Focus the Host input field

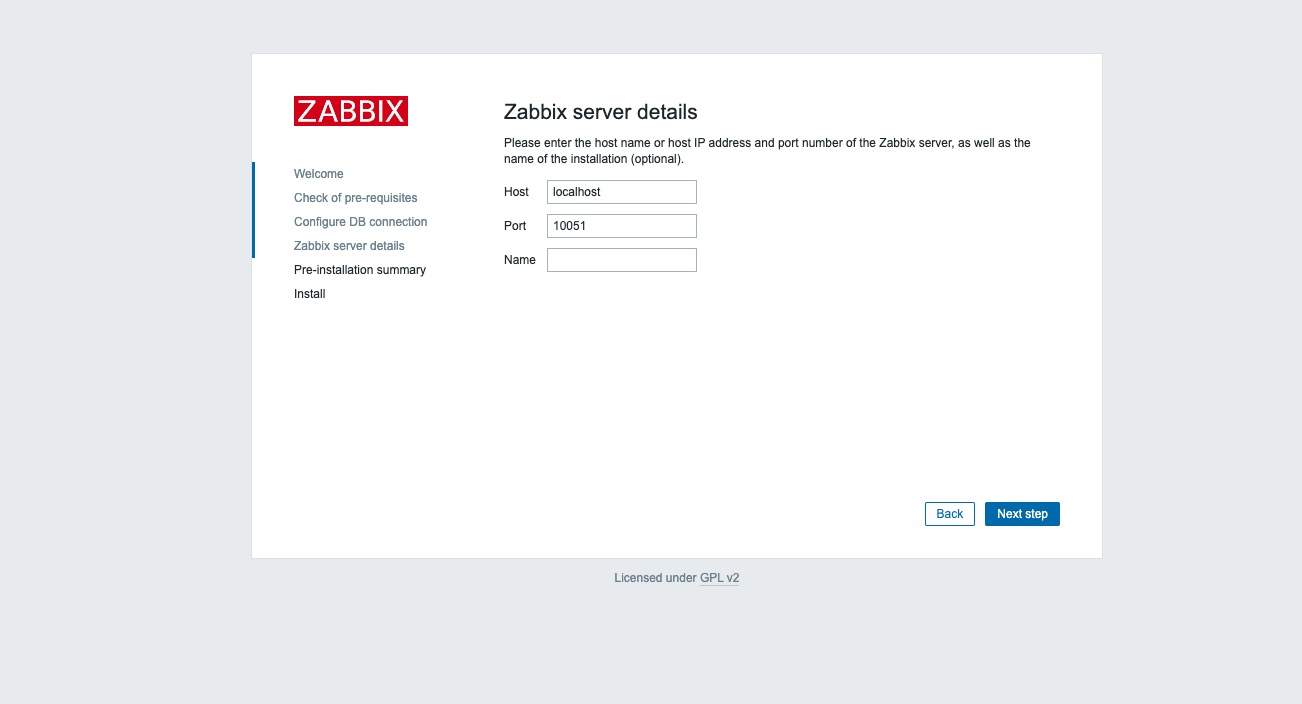click(622, 192)
